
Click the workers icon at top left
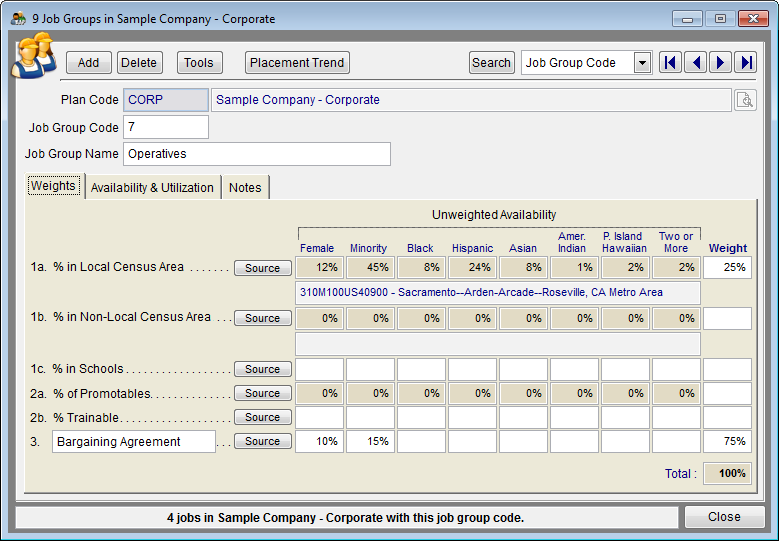tap(34, 56)
